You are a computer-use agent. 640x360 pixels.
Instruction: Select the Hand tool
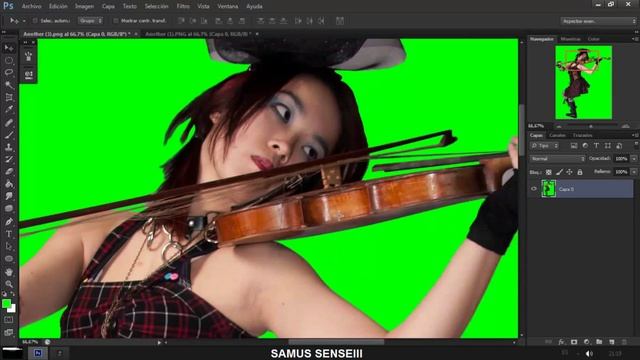[9, 271]
